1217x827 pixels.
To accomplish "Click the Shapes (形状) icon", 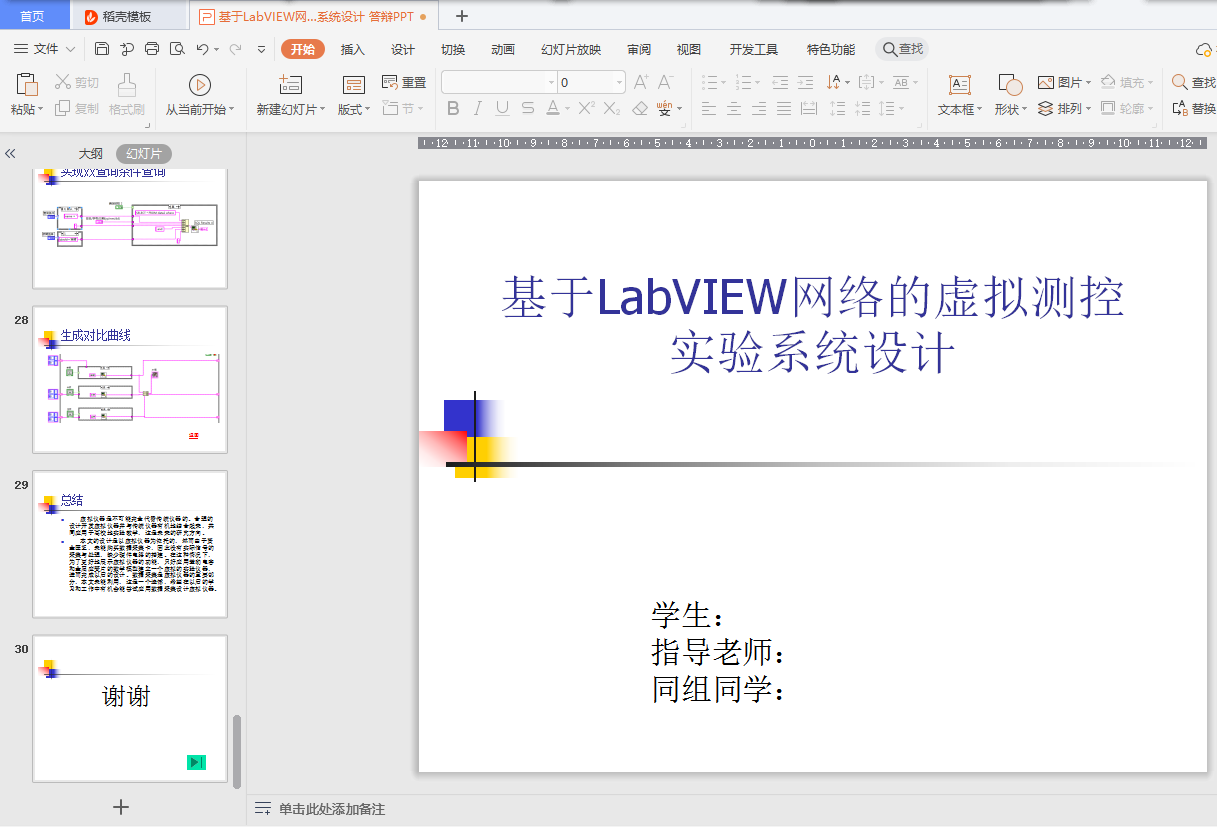I will (1010, 85).
